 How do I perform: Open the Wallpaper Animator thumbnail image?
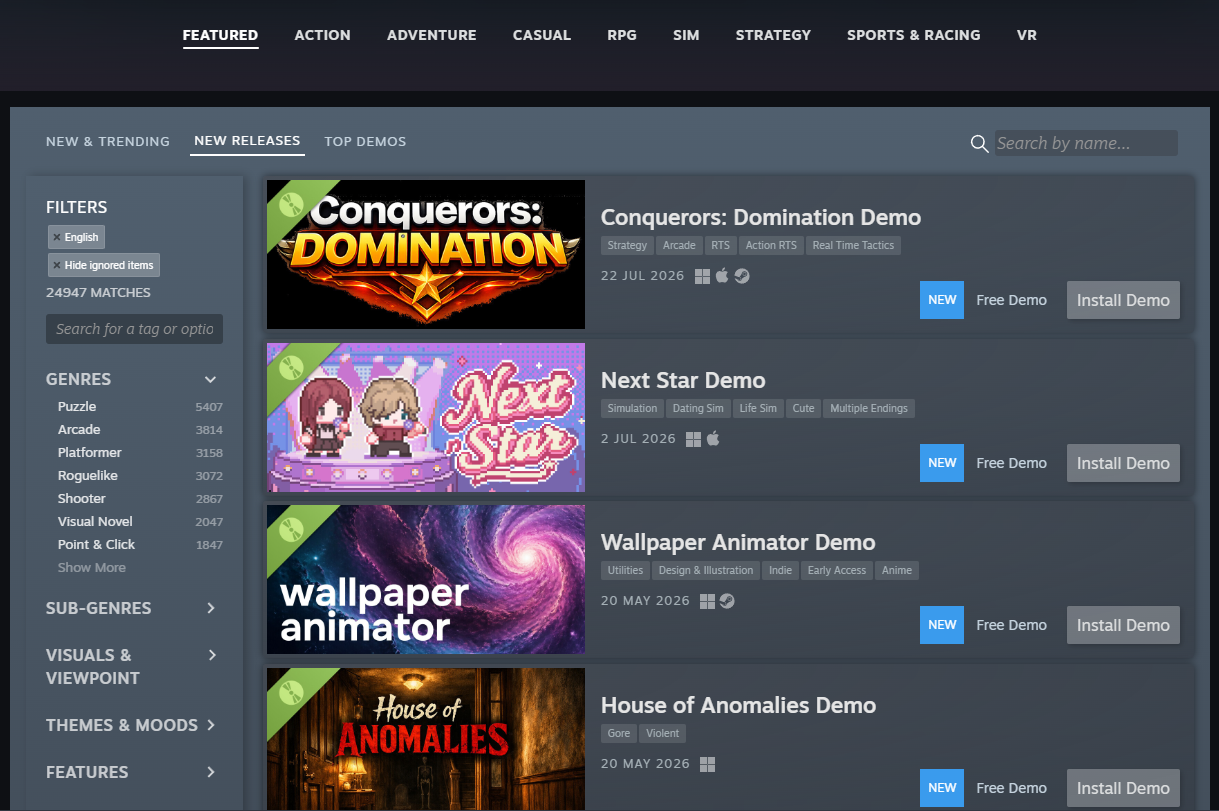[426, 579]
